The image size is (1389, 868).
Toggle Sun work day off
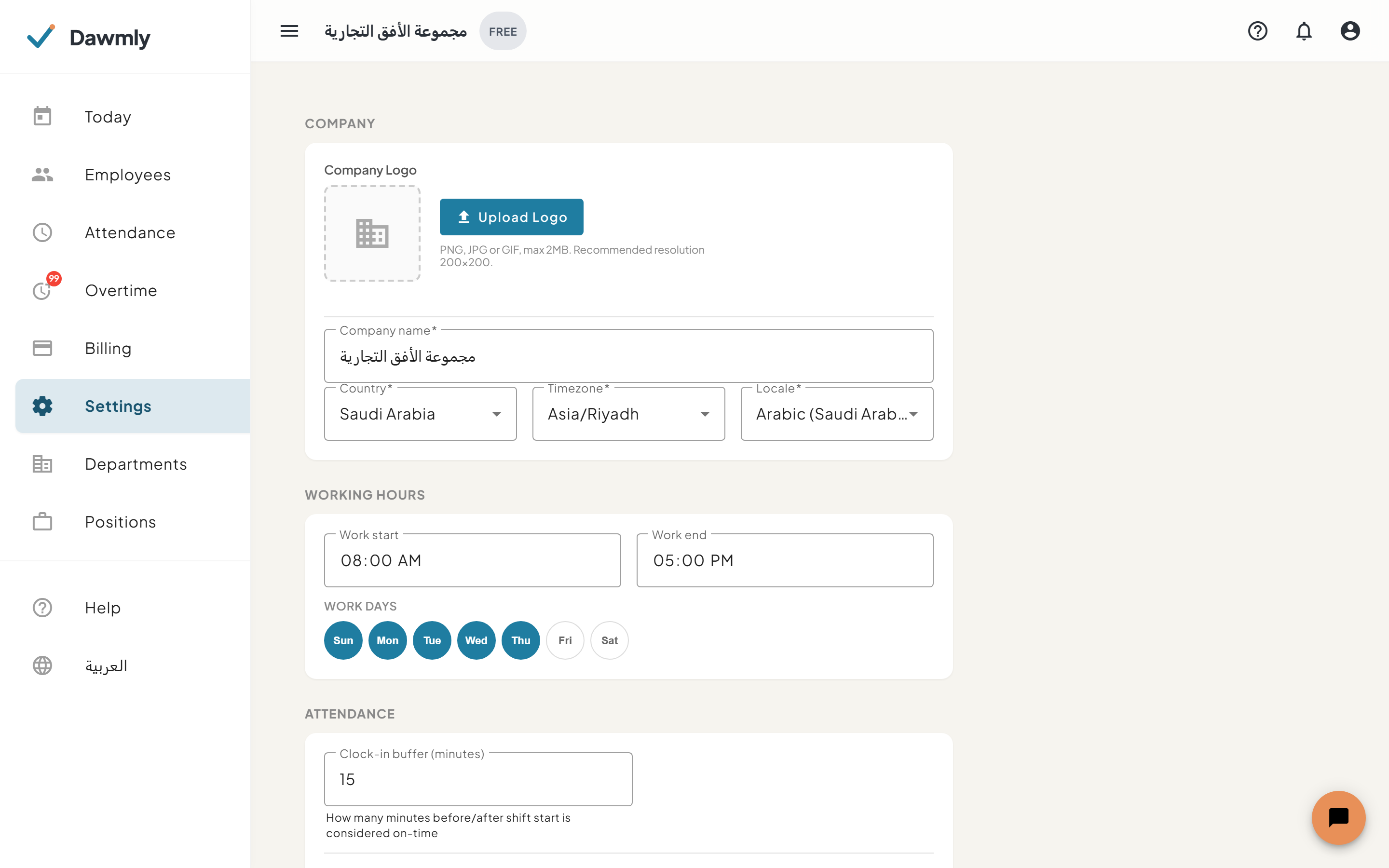pyautogui.click(x=343, y=640)
